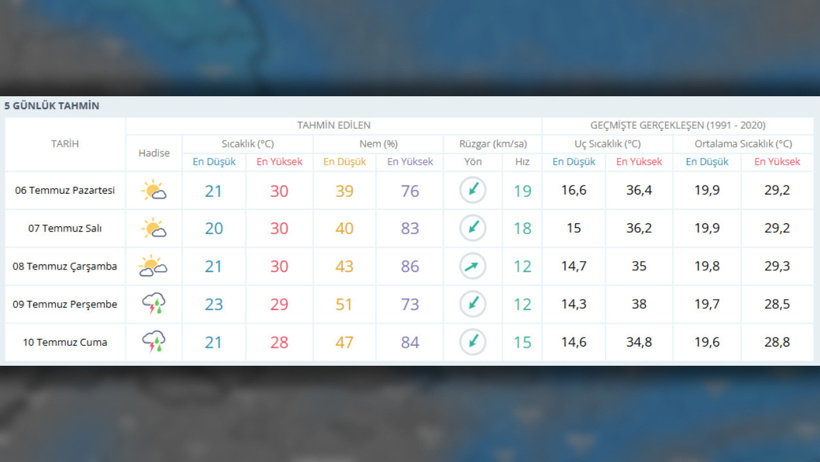Click low humidity value 51
Image resolution: width=820 pixels, height=462 pixels.
(344, 305)
